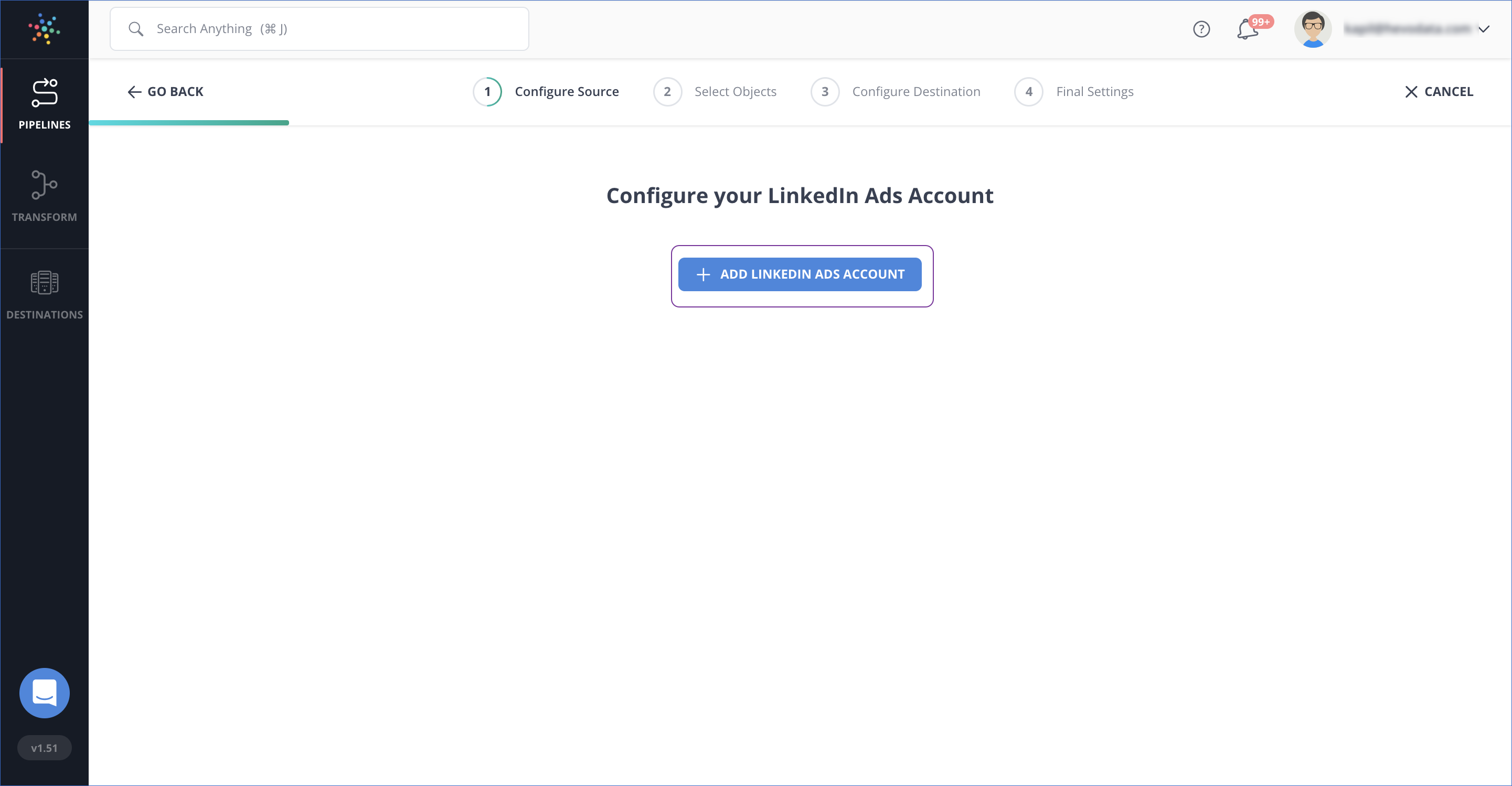Click the v1.51 version badge
The height and width of the screenshot is (786, 1512).
pos(44,747)
